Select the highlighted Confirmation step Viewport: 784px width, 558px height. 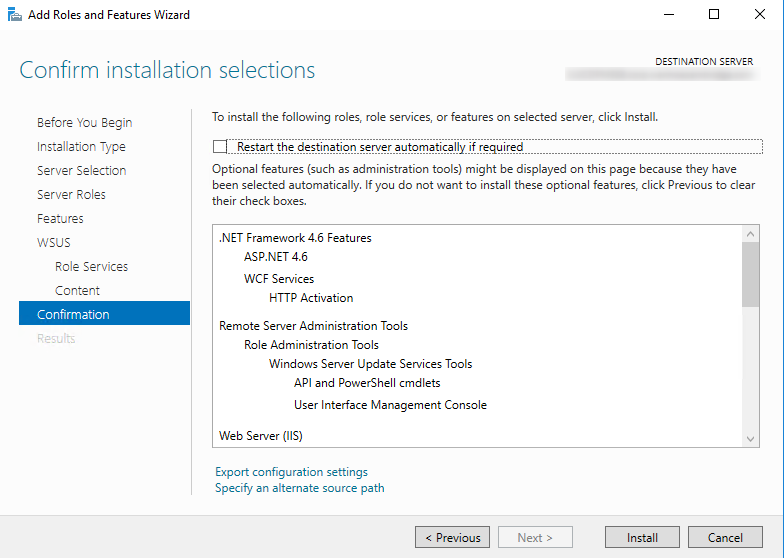point(104,314)
